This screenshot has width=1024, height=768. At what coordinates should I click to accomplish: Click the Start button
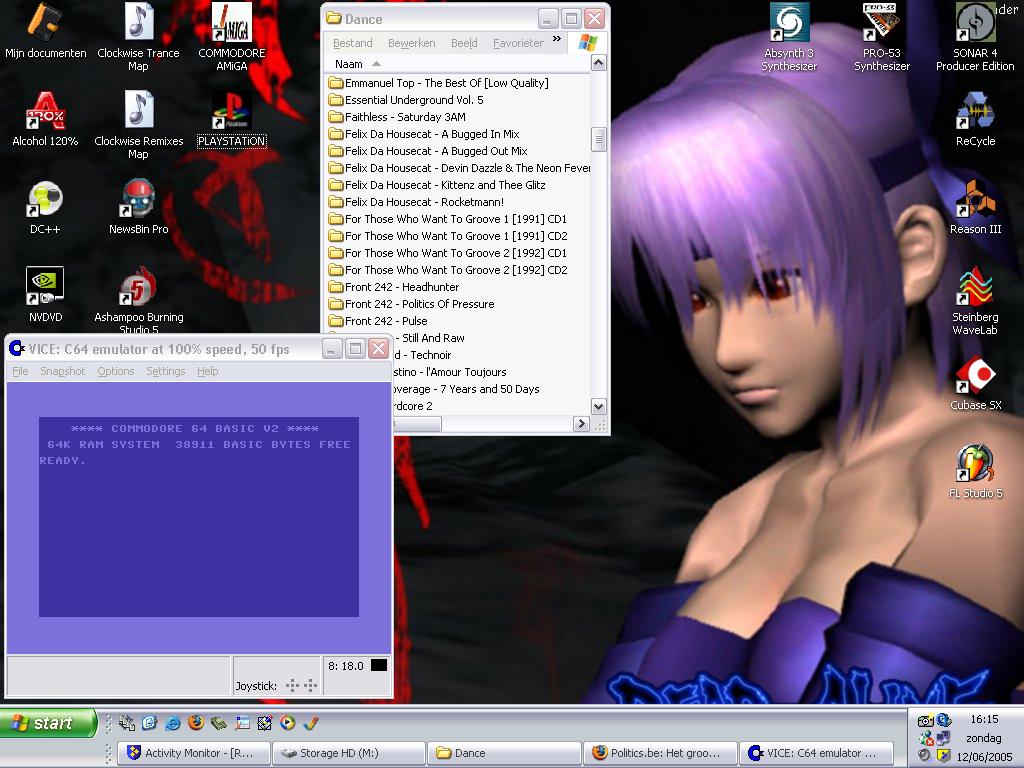tap(48, 723)
